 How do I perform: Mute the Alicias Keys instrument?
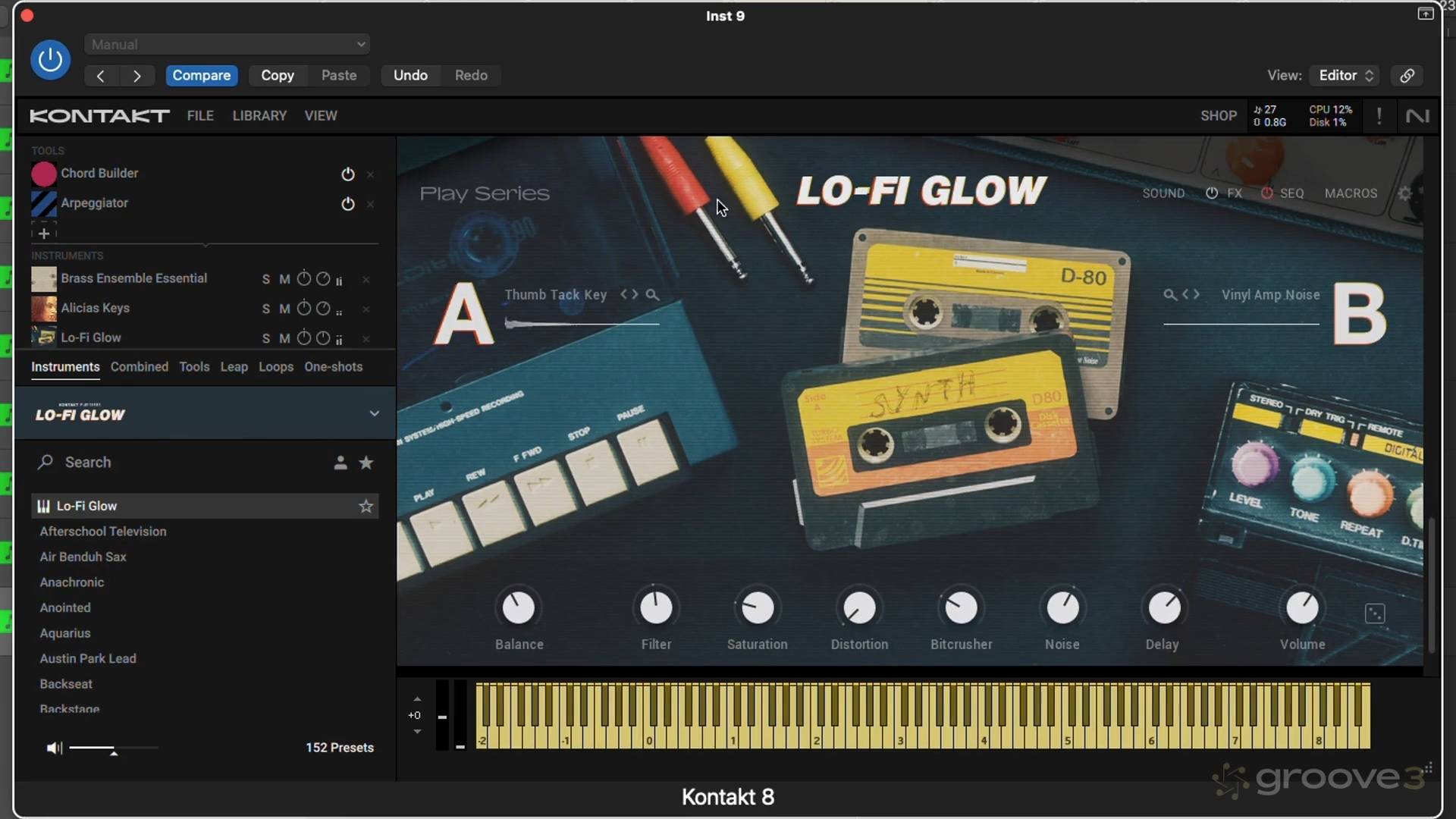284,309
